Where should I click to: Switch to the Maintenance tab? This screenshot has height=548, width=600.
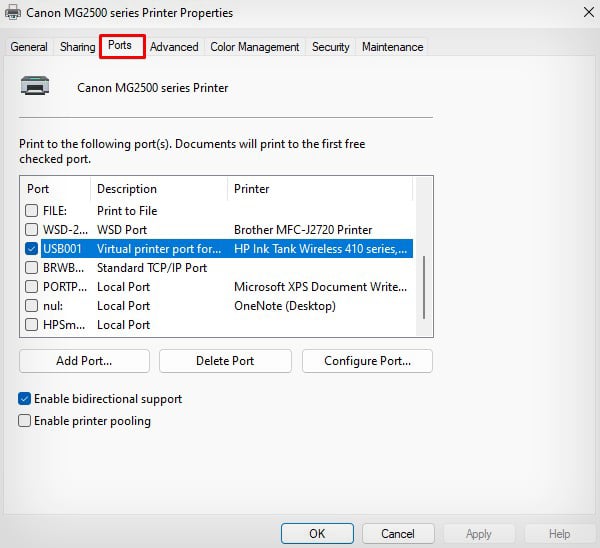[393, 47]
